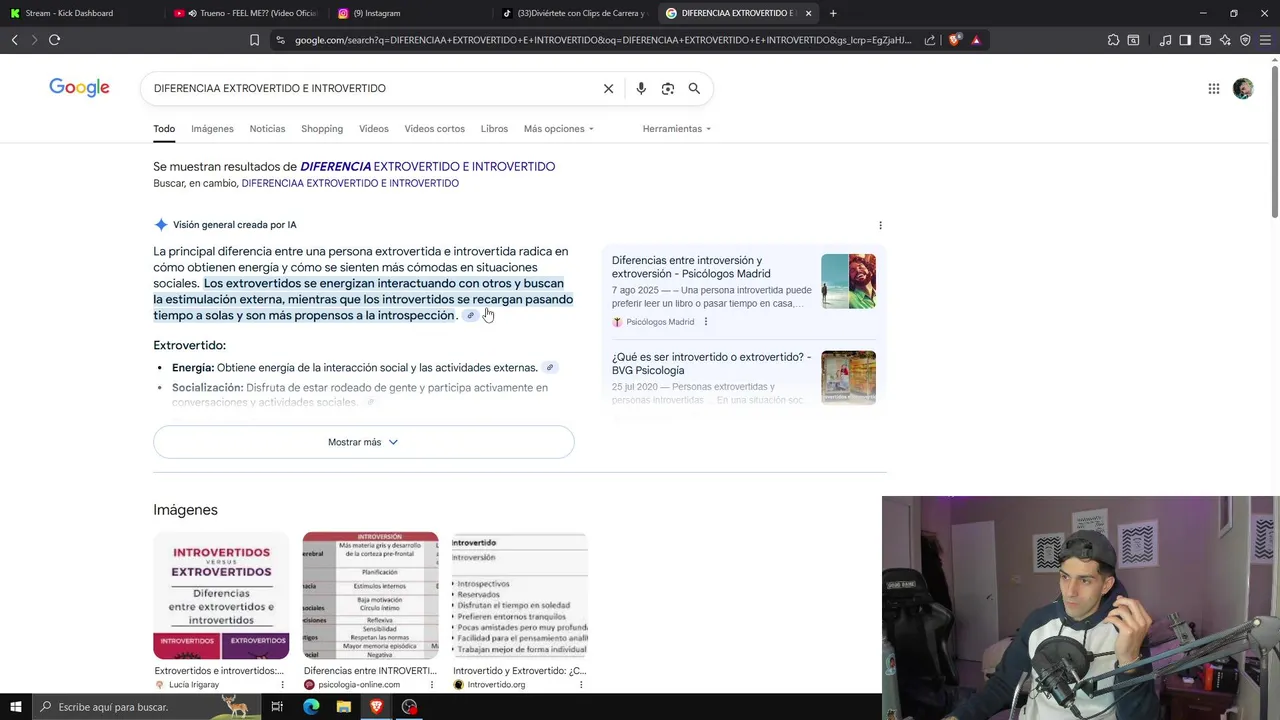This screenshot has width=1280, height=720.
Task: Click the browser address bar URL
Action: (x=603, y=40)
